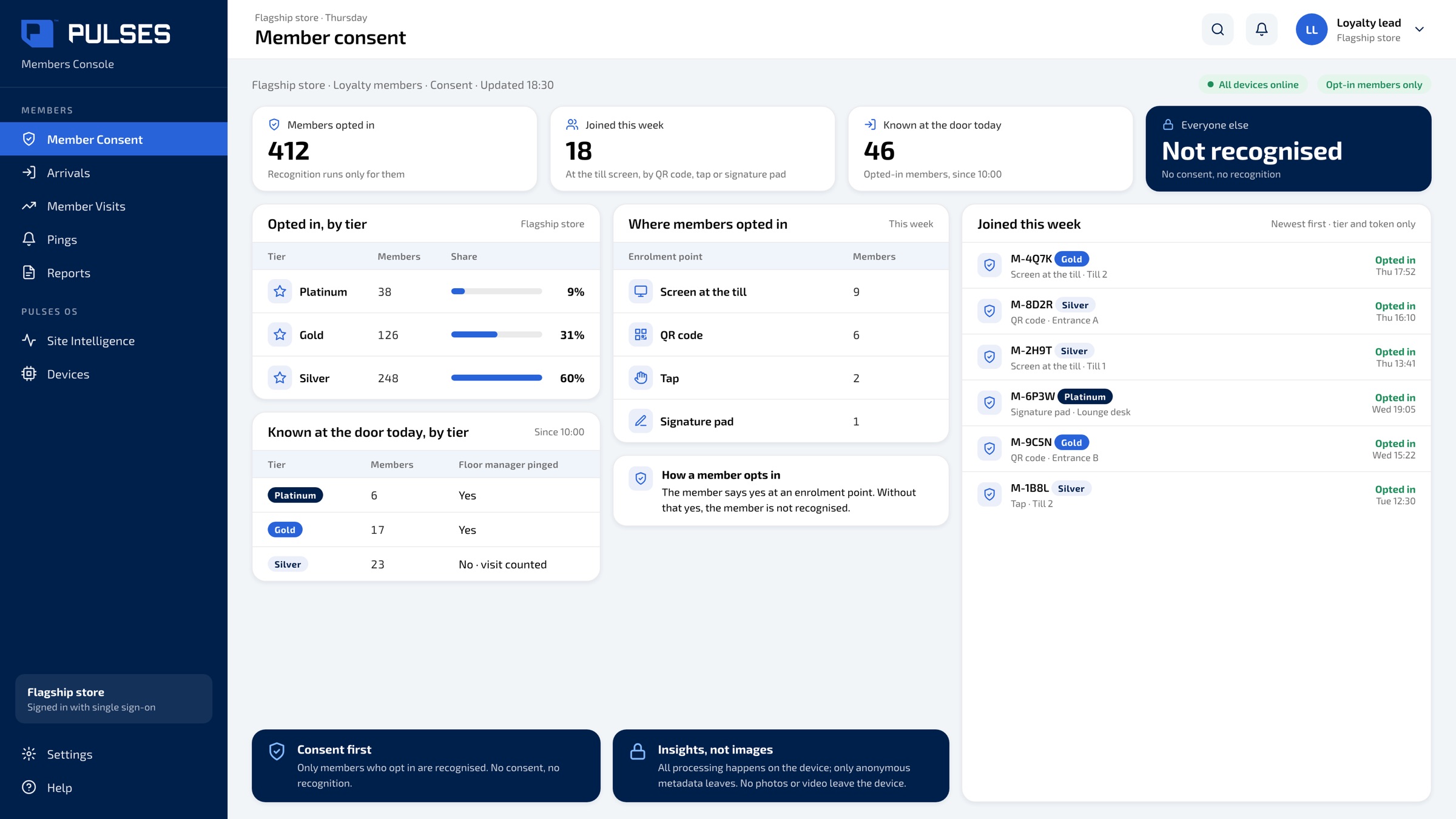Click shield icon beside member M-4Q7K
This screenshot has width=1456, height=819.
989,265
